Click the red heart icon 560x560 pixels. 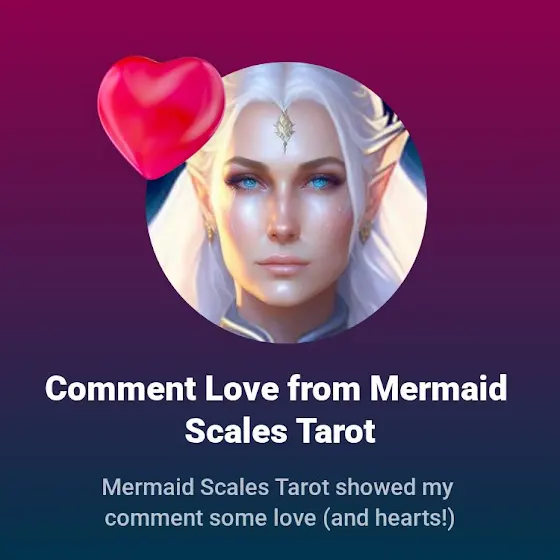(x=161, y=117)
